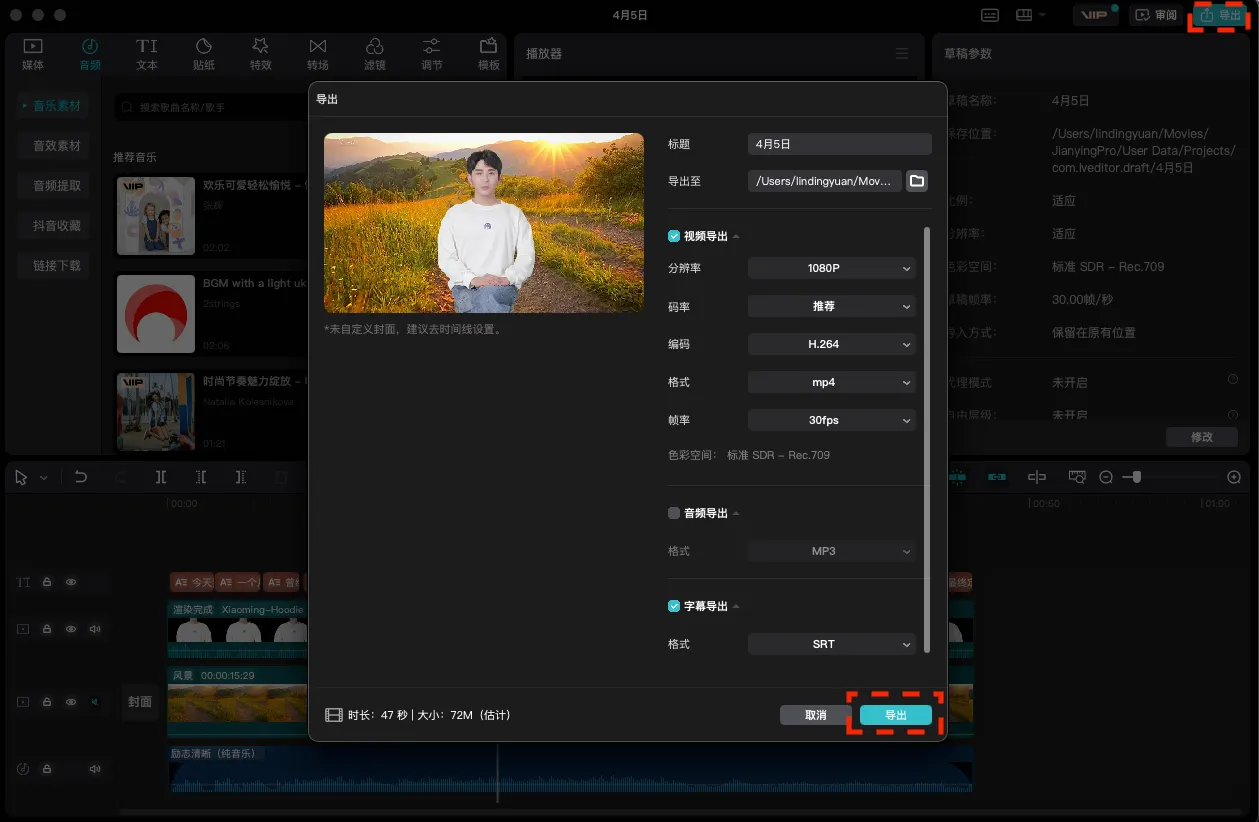Click the 取消 button in the export dialog
This screenshot has height=822, width=1259.
tap(816, 715)
